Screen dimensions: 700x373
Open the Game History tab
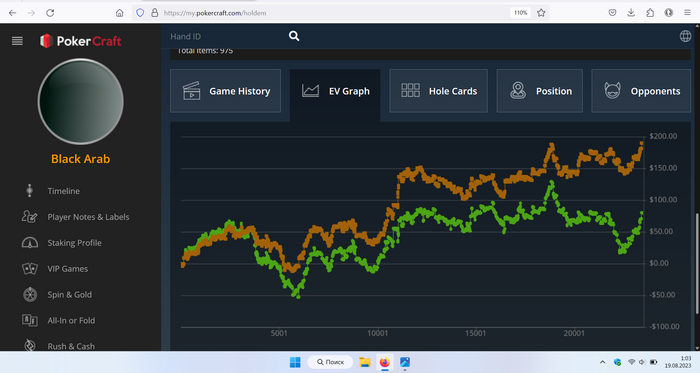pyautogui.click(x=225, y=91)
